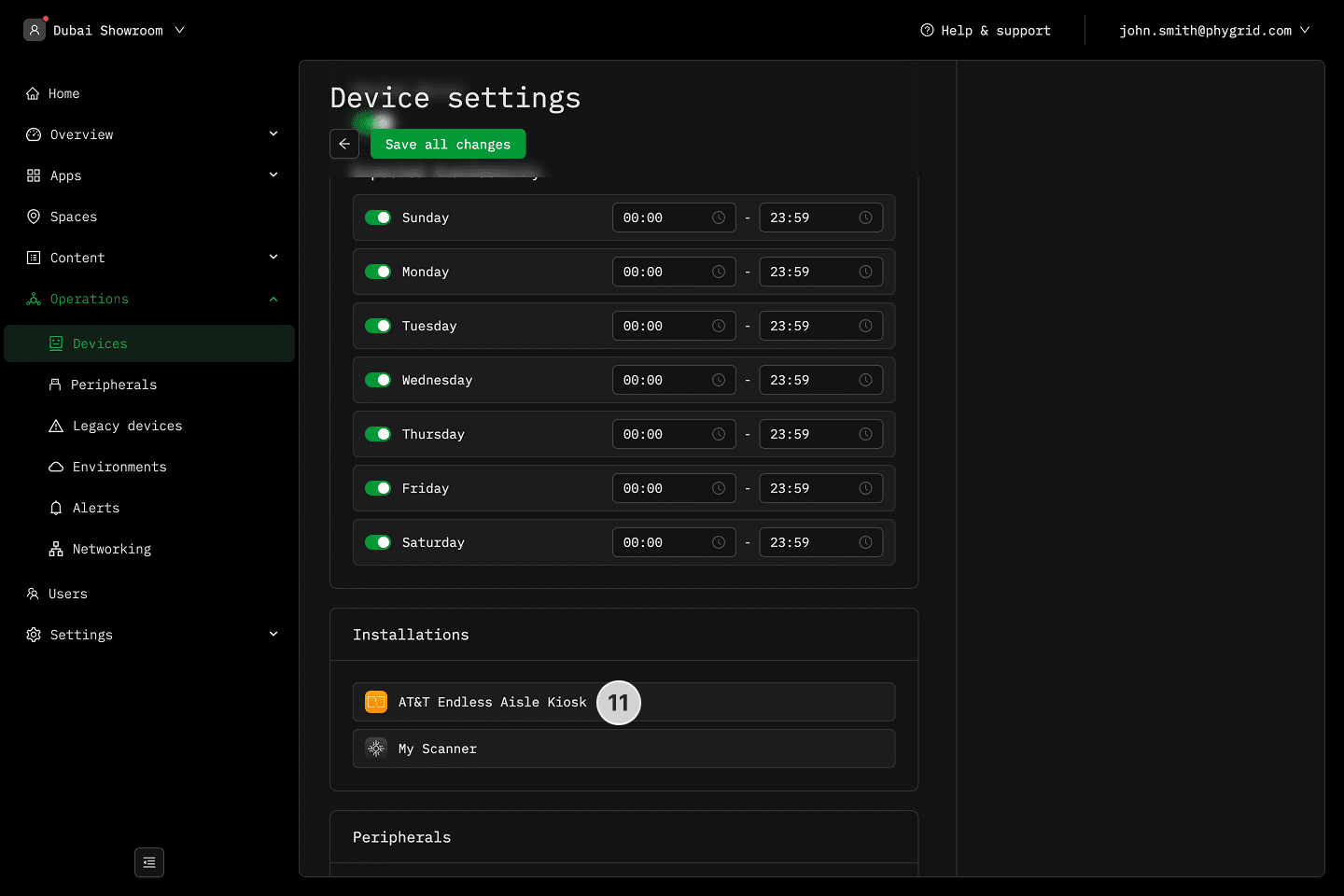Save all changes
The image size is (1344, 896).
[x=448, y=144]
